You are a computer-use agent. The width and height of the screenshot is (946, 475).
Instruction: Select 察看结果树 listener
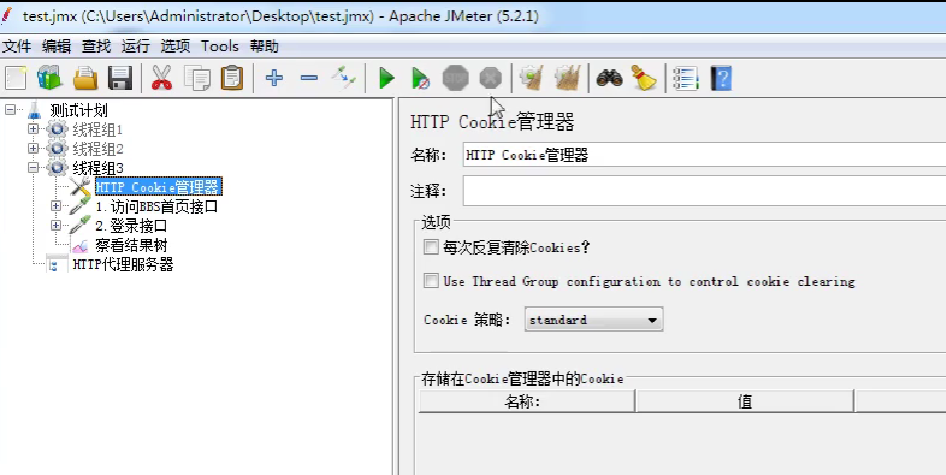131,246
